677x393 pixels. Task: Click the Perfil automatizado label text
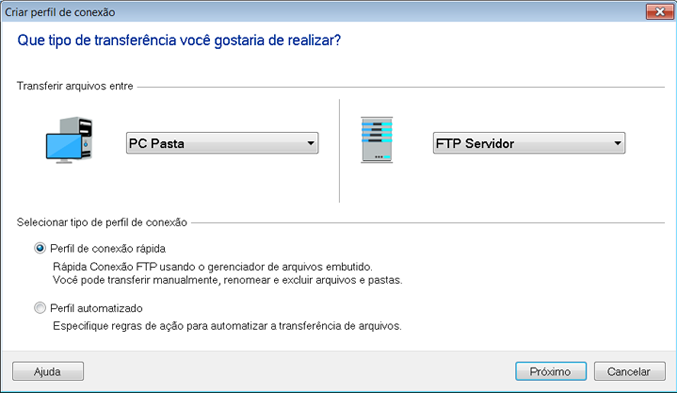point(96,308)
